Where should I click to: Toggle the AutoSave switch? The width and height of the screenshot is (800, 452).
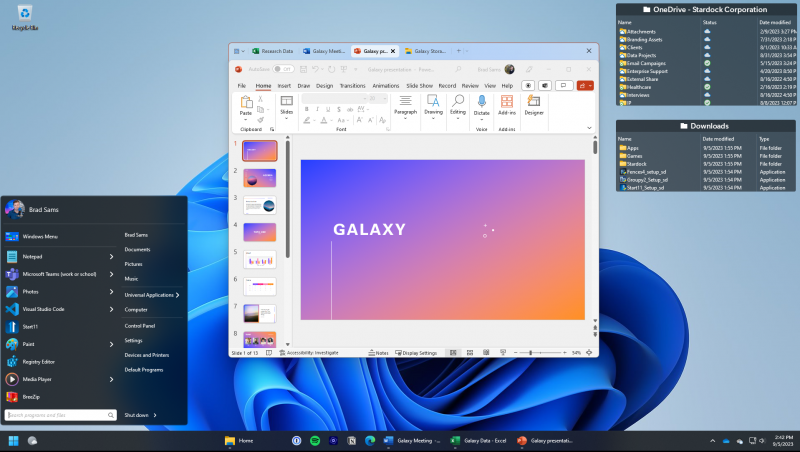[x=283, y=69]
